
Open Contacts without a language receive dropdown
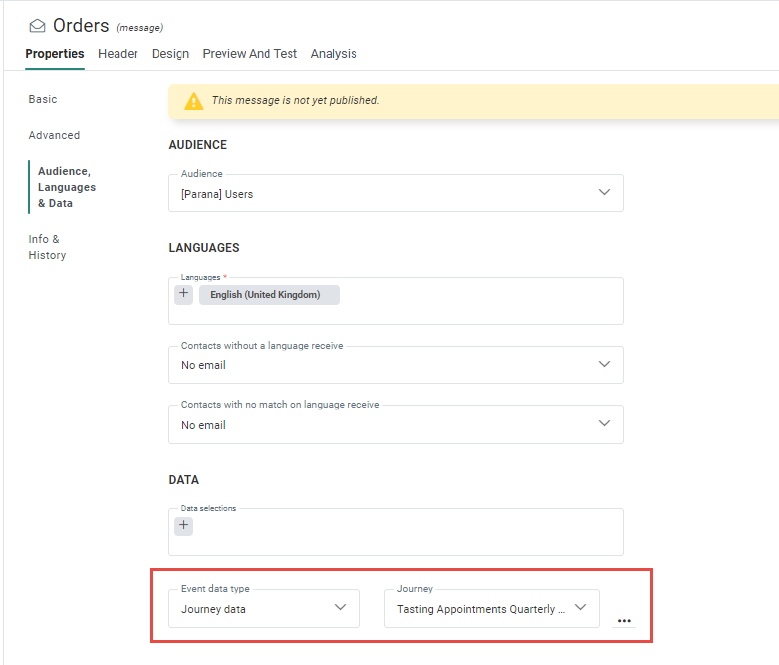pos(395,365)
